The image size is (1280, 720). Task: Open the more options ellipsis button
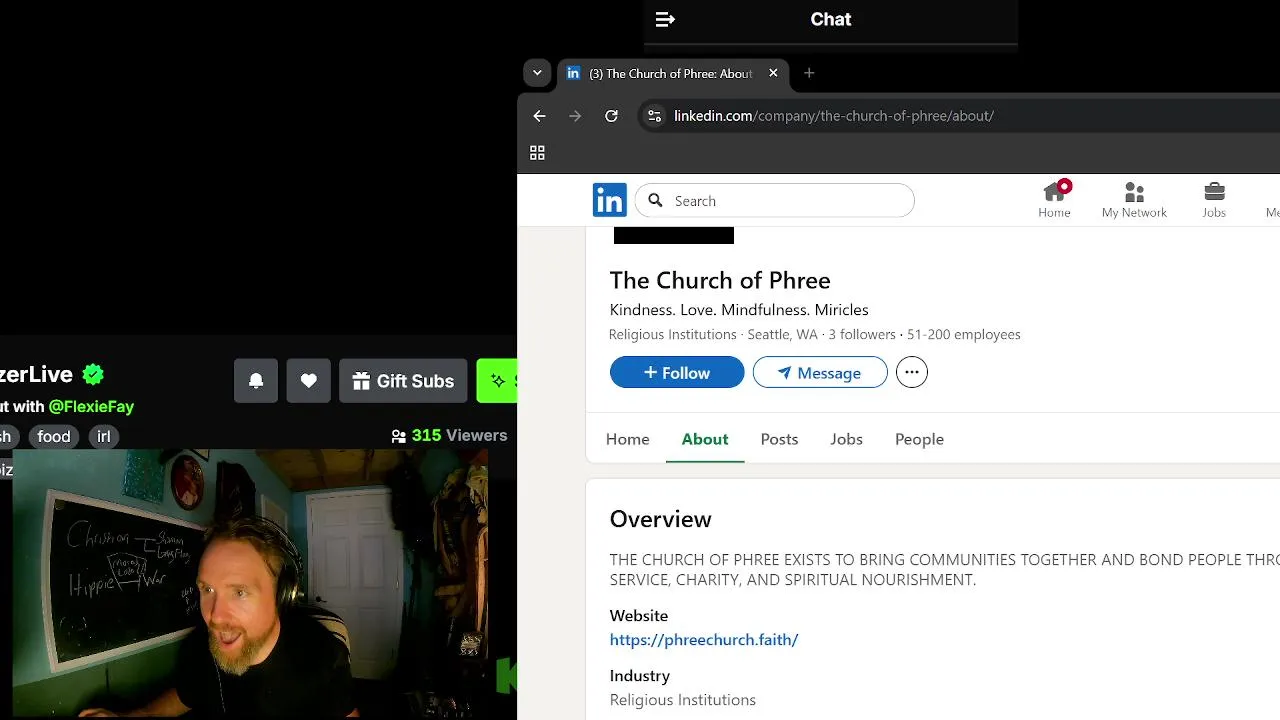(912, 372)
